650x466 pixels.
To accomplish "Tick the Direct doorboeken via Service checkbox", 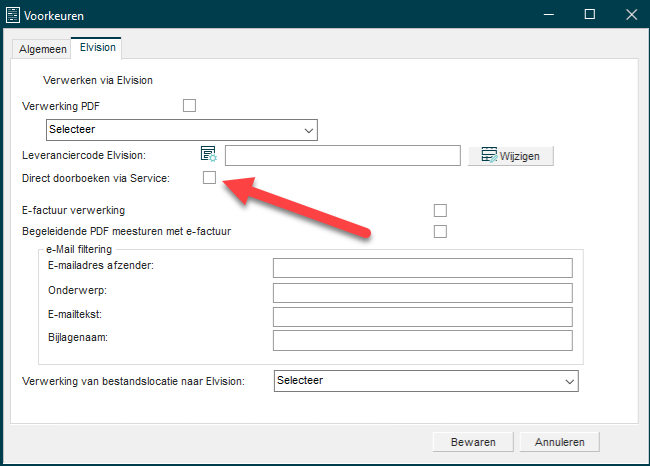I will (x=209, y=178).
